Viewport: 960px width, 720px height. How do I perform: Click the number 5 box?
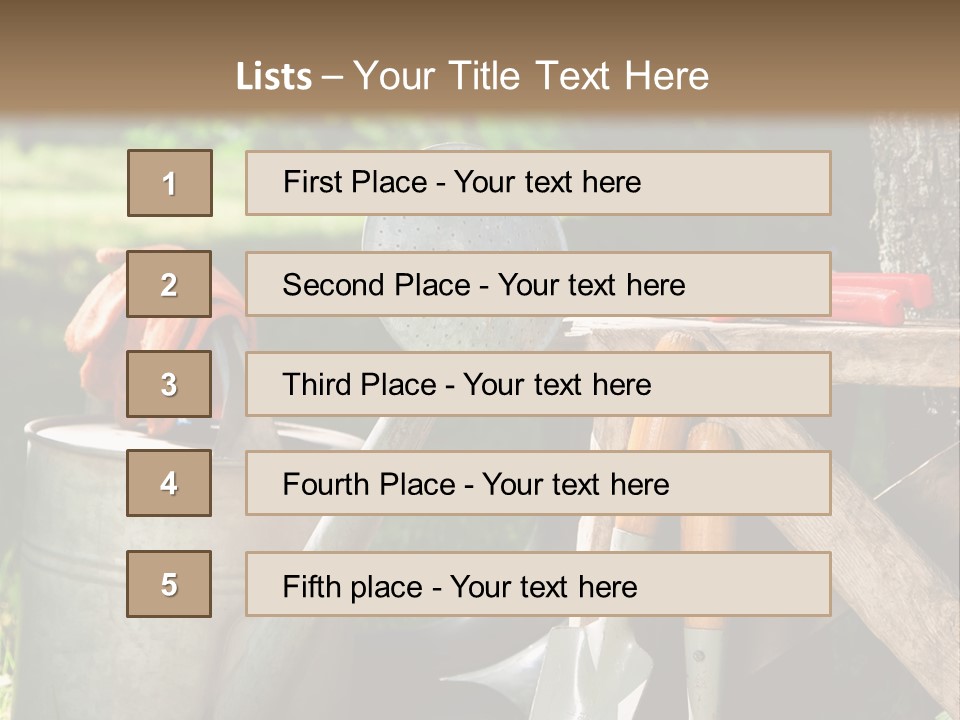tap(169, 584)
